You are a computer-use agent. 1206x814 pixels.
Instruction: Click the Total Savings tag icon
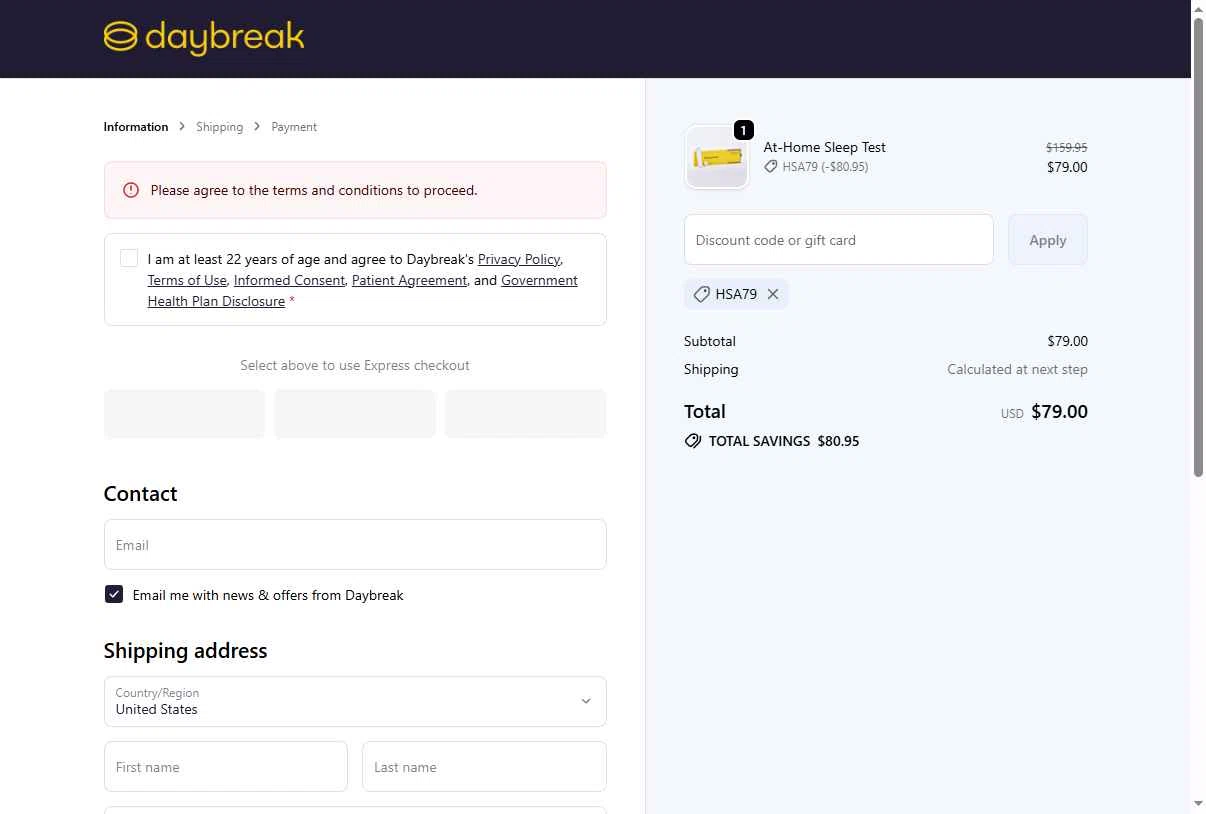click(x=693, y=441)
